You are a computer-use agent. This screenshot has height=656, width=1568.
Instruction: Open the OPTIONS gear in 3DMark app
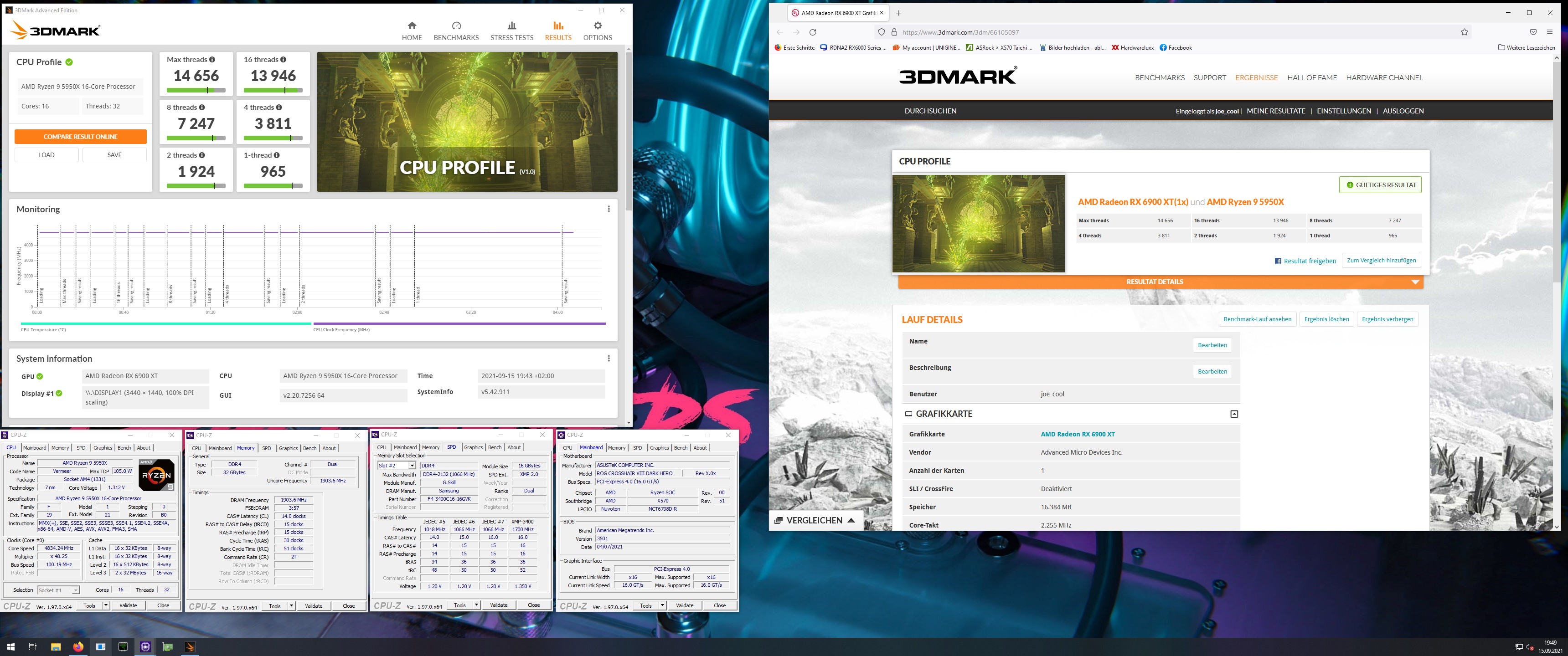597,31
